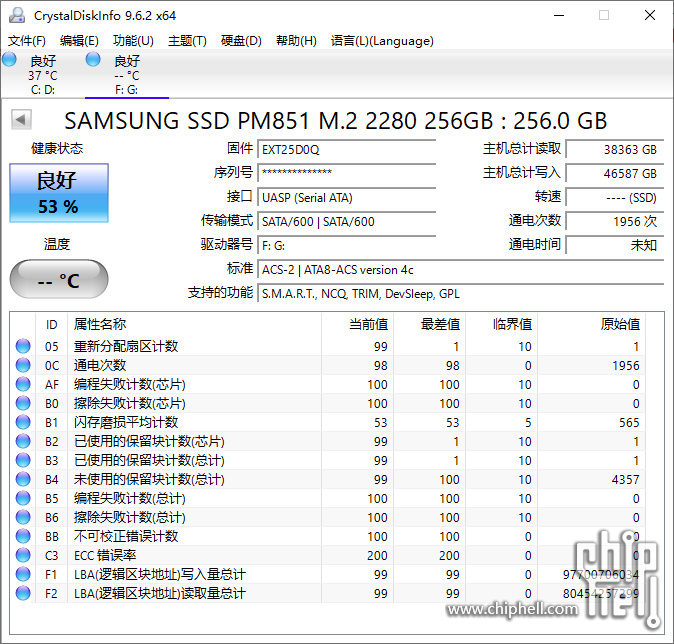
Task: Select the 闪存磨损平均计数 attribute name
Action: pos(126,422)
